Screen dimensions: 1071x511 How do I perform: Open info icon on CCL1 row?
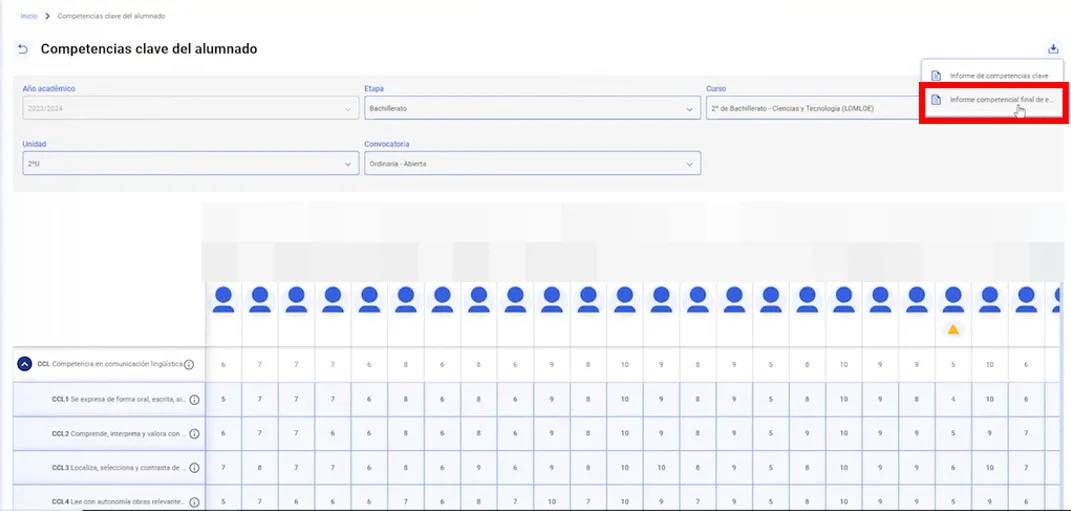(194, 399)
